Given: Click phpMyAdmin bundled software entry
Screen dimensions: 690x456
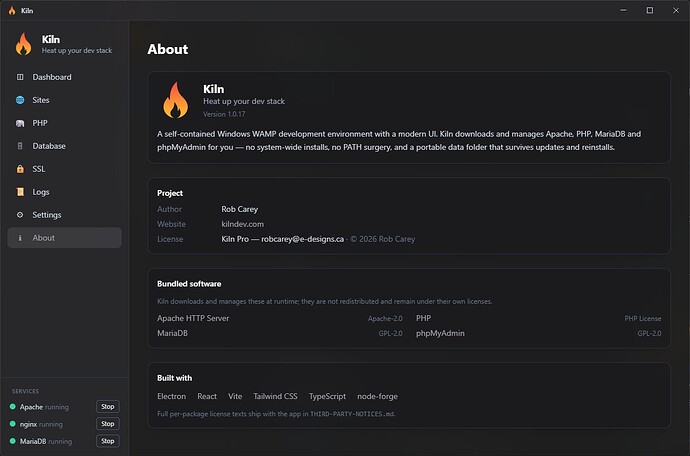Looking at the screenshot, I should (x=440, y=333).
